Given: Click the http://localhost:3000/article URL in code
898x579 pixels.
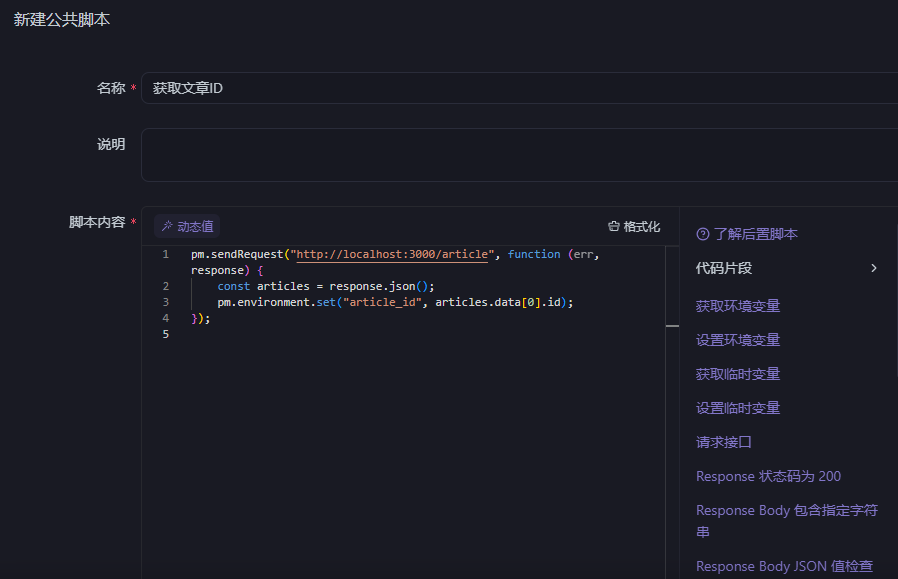Looking at the screenshot, I should click(392, 254).
